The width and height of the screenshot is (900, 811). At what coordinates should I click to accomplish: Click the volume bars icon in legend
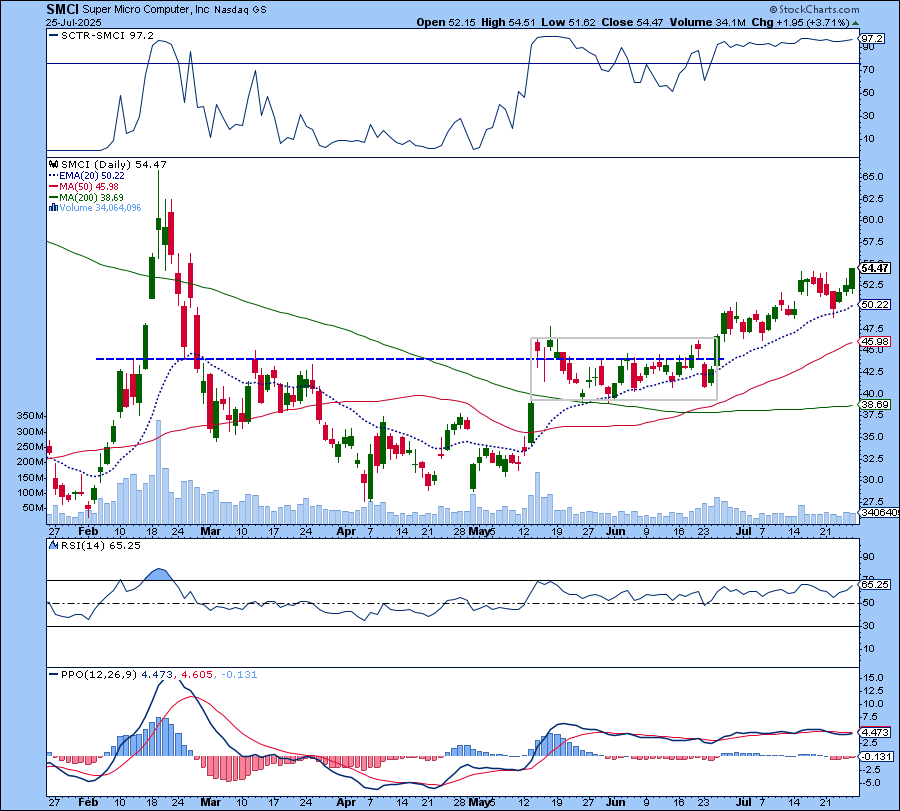[51, 207]
